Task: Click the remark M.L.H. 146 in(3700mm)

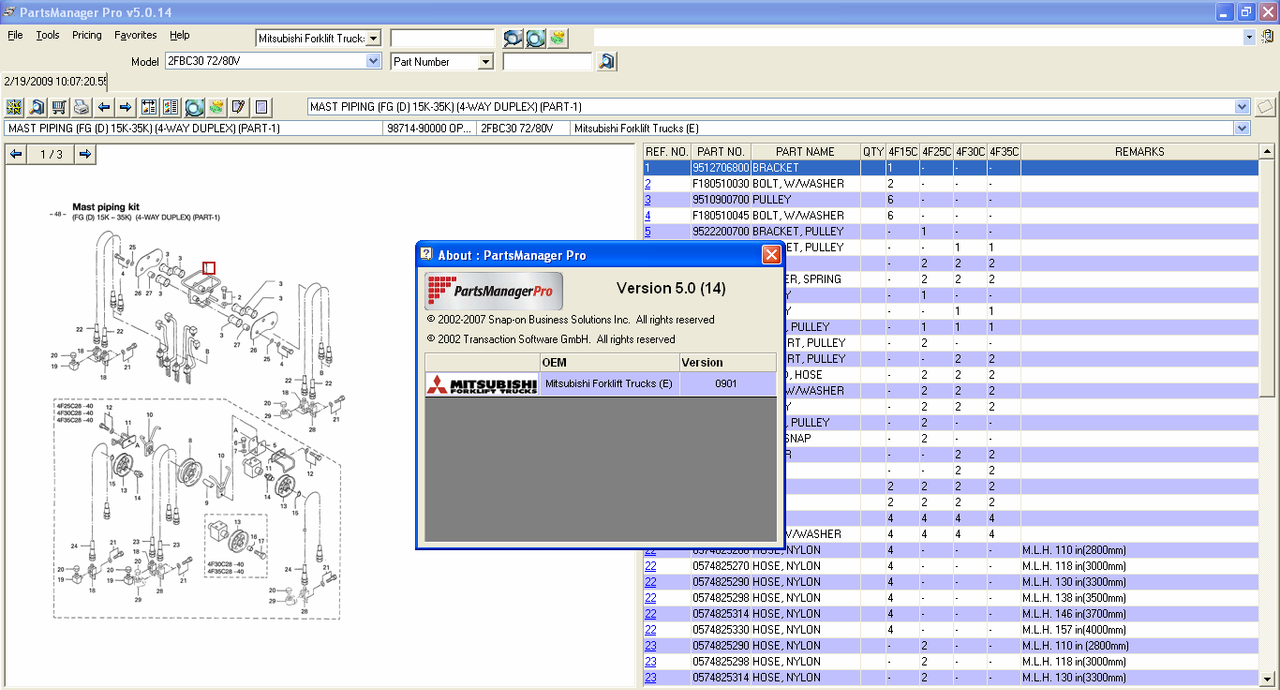Action: coord(1075,614)
